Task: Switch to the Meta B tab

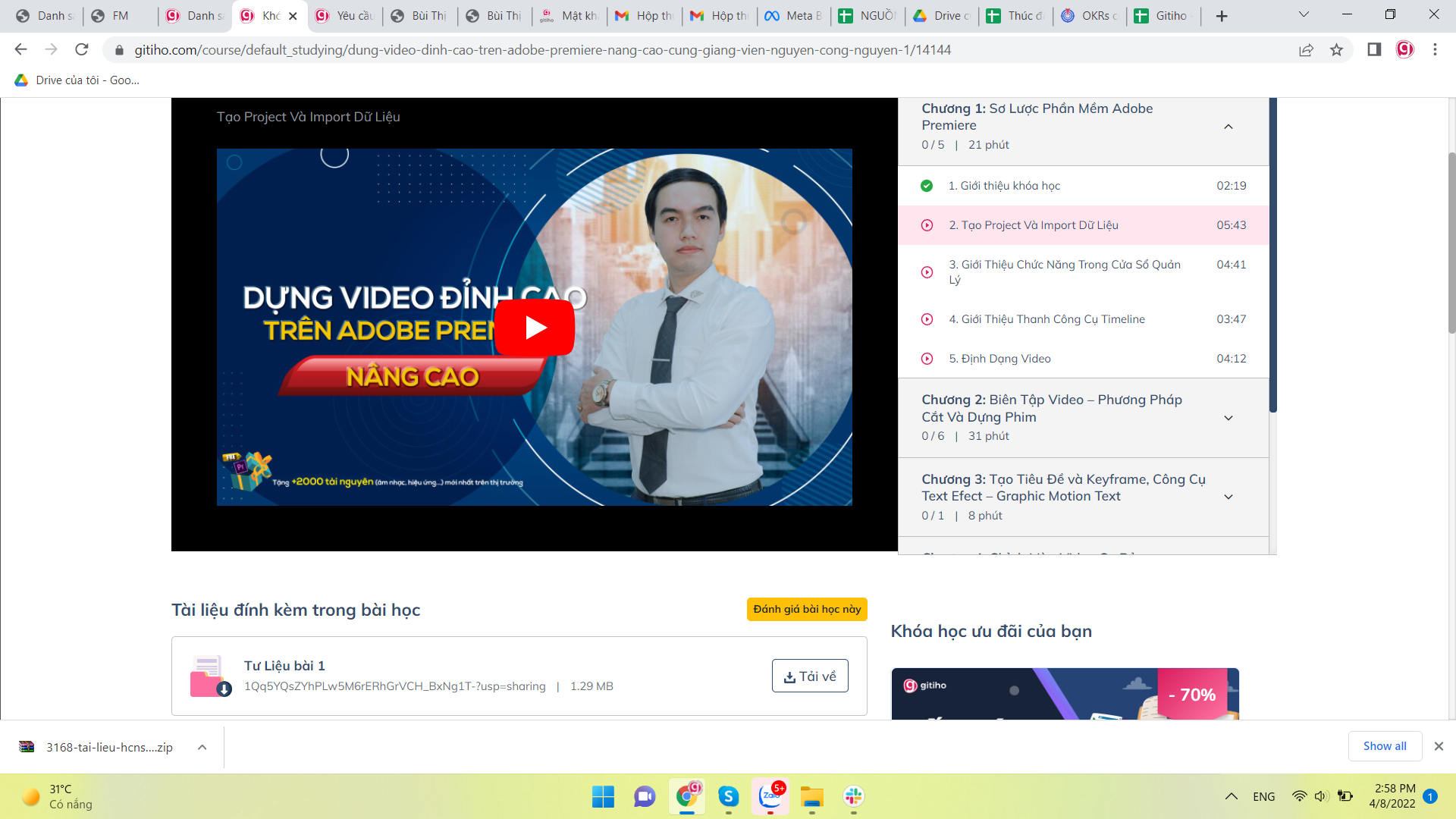Action: [795, 16]
